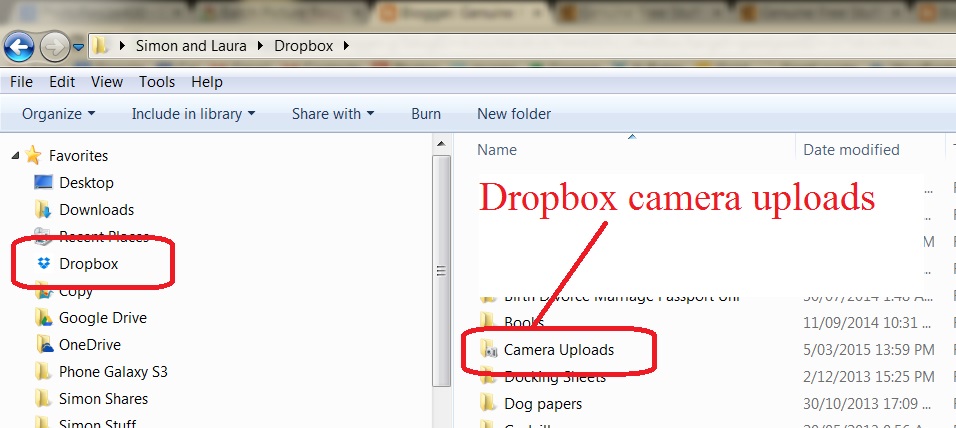Viewport: 956px width, 428px height.
Task: Open Desktop from Favorites
Action: click(x=86, y=183)
